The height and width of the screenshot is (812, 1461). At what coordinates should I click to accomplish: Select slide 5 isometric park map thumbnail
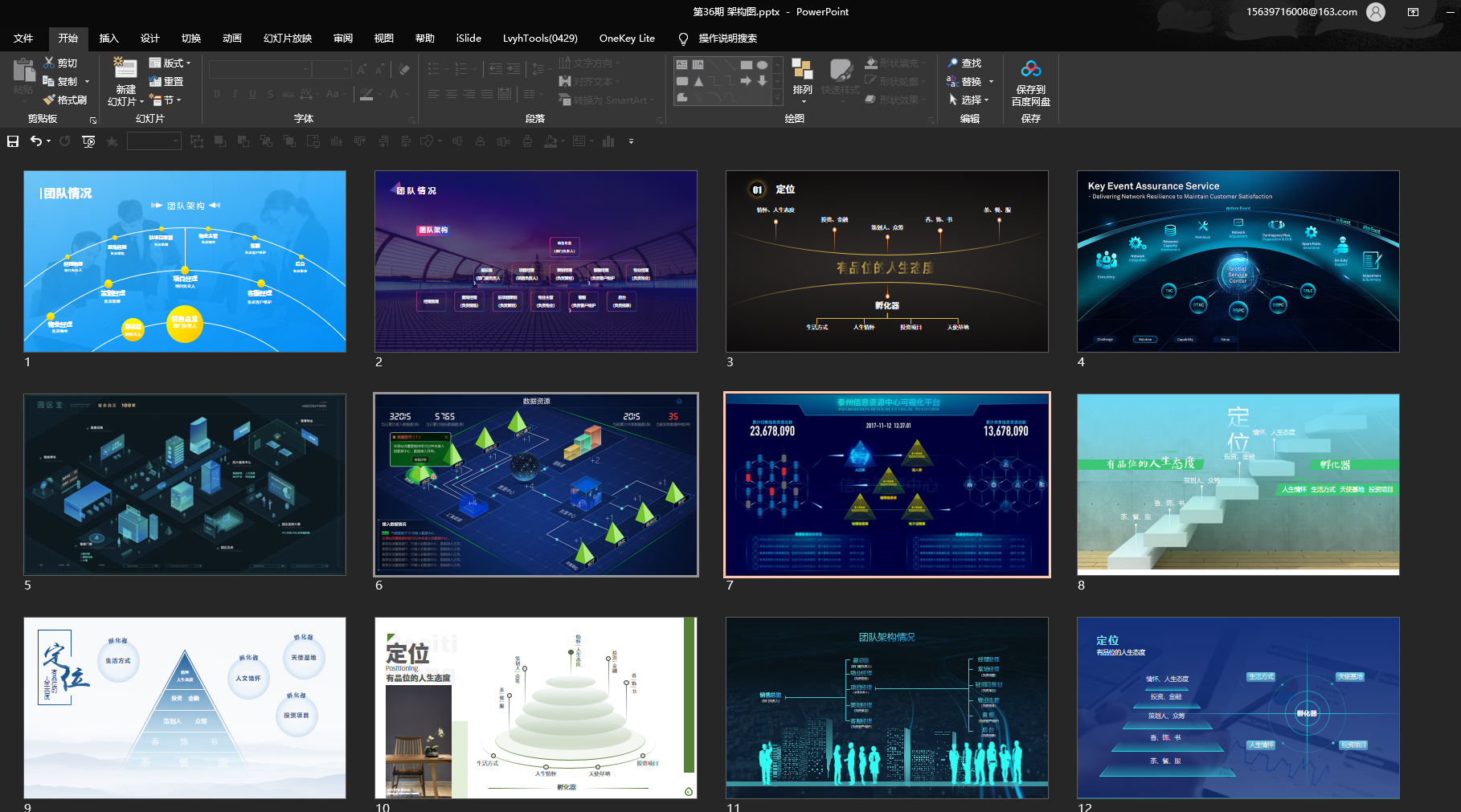185,484
